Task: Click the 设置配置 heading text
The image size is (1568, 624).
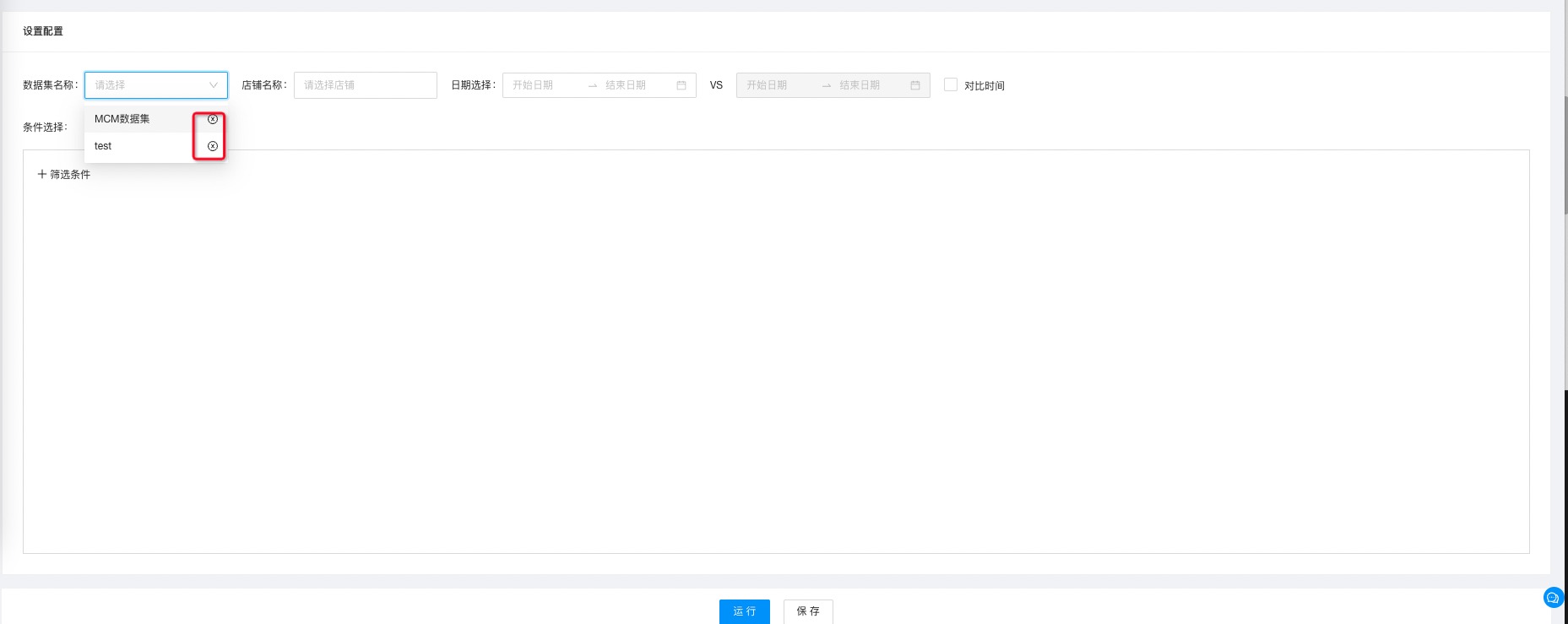Action: point(43,31)
